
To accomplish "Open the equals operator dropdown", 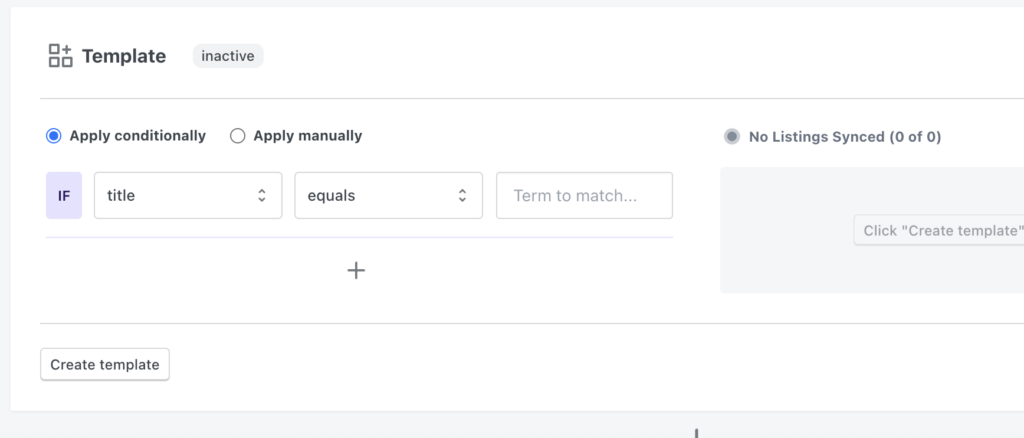I will coord(388,195).
